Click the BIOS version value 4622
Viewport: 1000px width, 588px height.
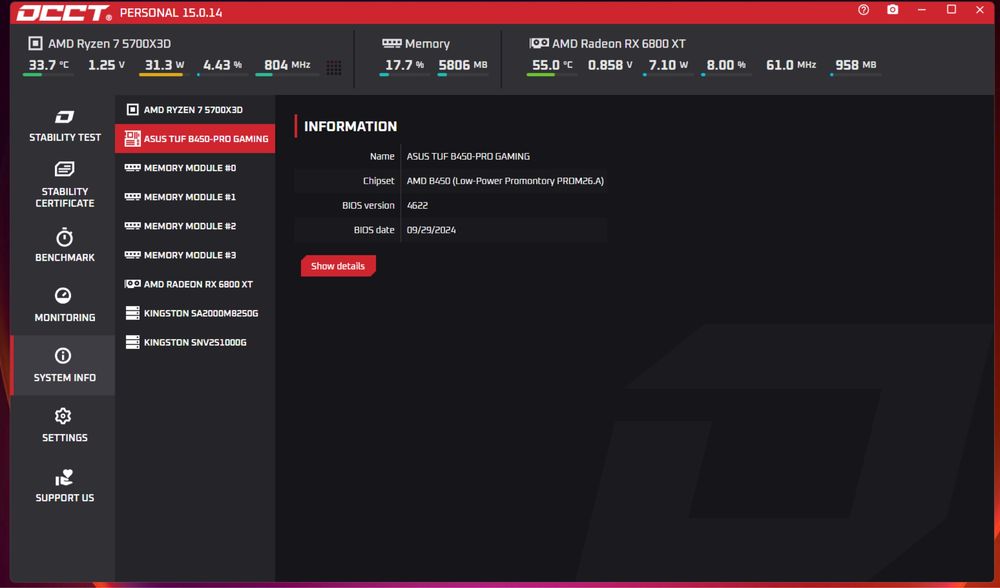coord(417,205)
